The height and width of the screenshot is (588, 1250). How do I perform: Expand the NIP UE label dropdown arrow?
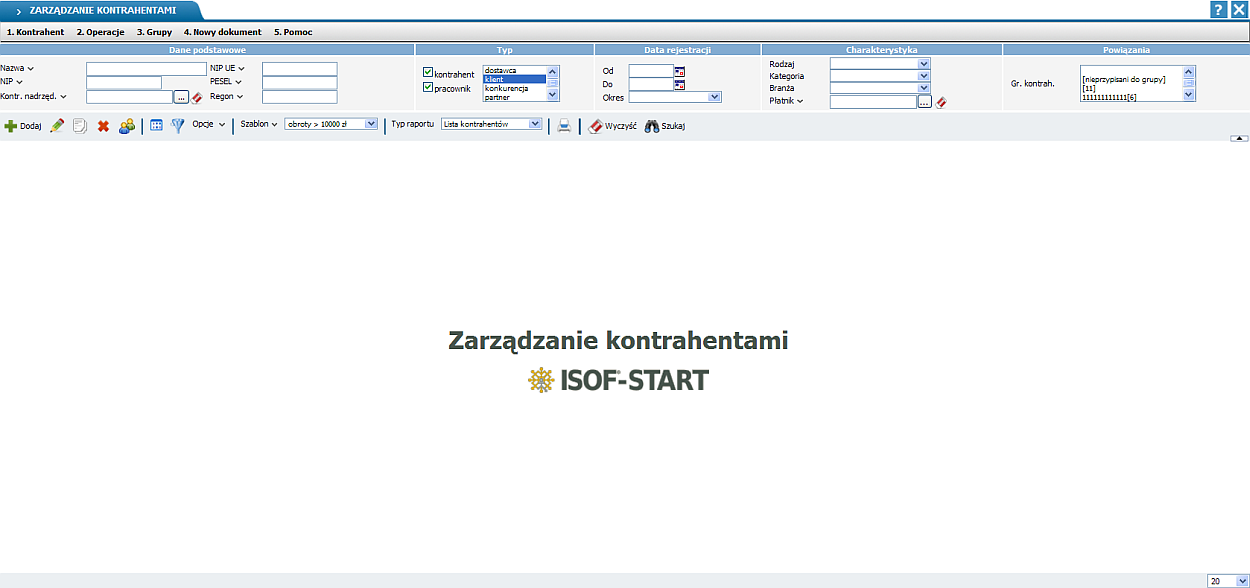click(x=241, y=68)
